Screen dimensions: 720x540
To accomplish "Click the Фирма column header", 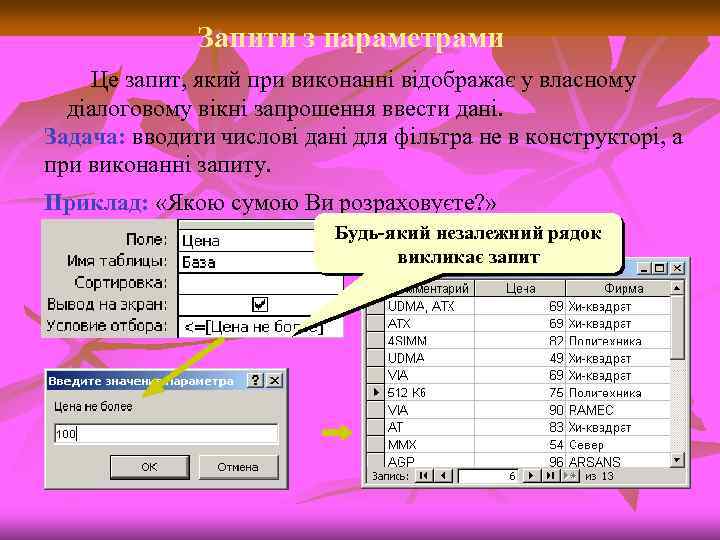I will 619,288.
